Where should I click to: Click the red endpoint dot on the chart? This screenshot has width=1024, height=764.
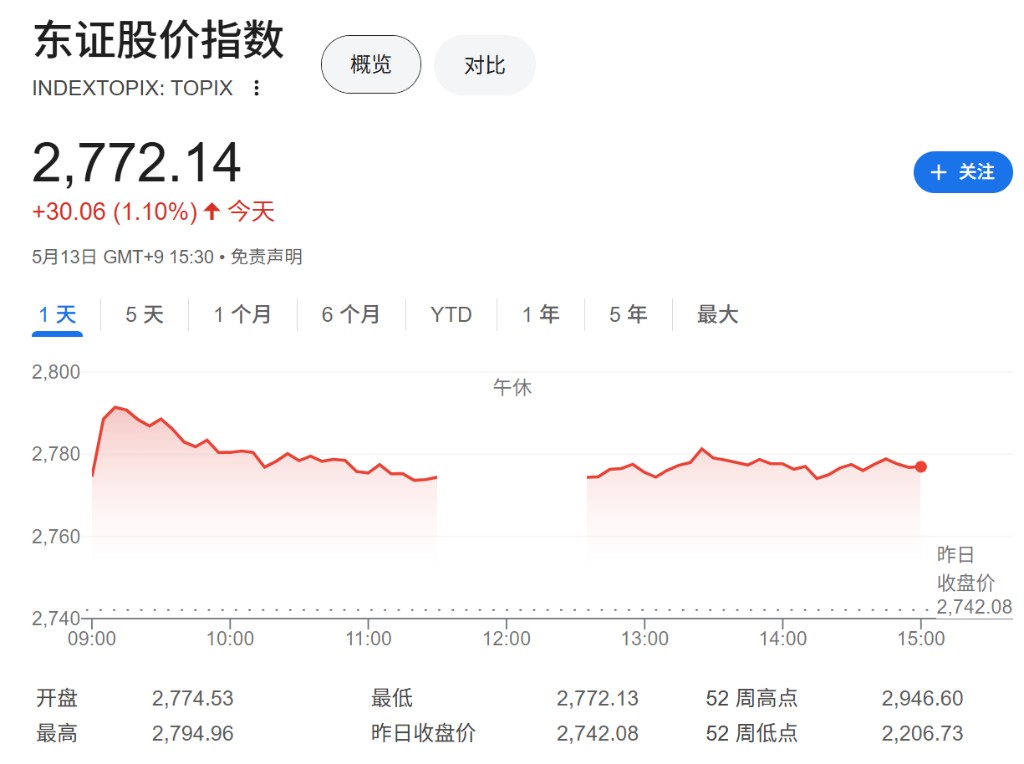tap(921, 467)
